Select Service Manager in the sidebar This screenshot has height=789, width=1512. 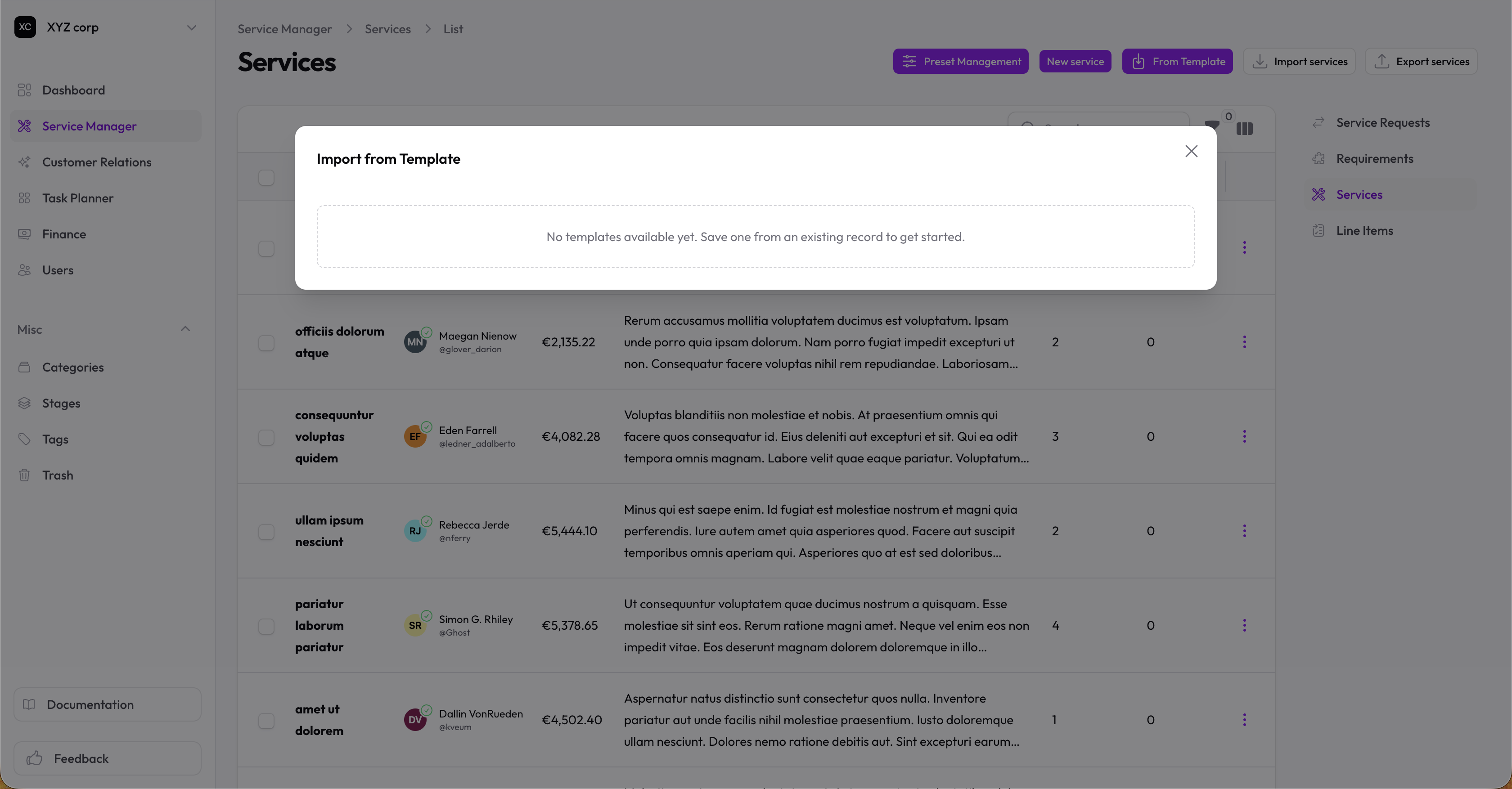[x=106, y=126]
